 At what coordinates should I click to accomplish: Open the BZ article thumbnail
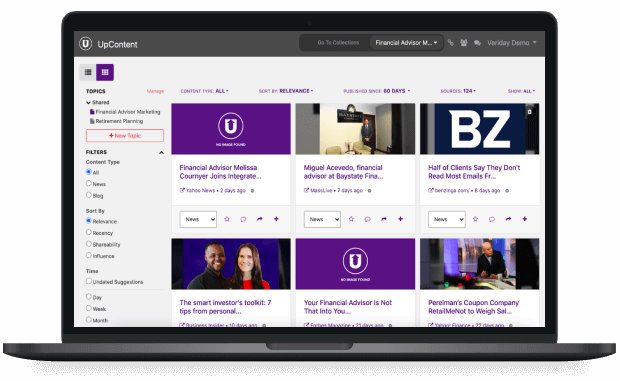(480, 129)
